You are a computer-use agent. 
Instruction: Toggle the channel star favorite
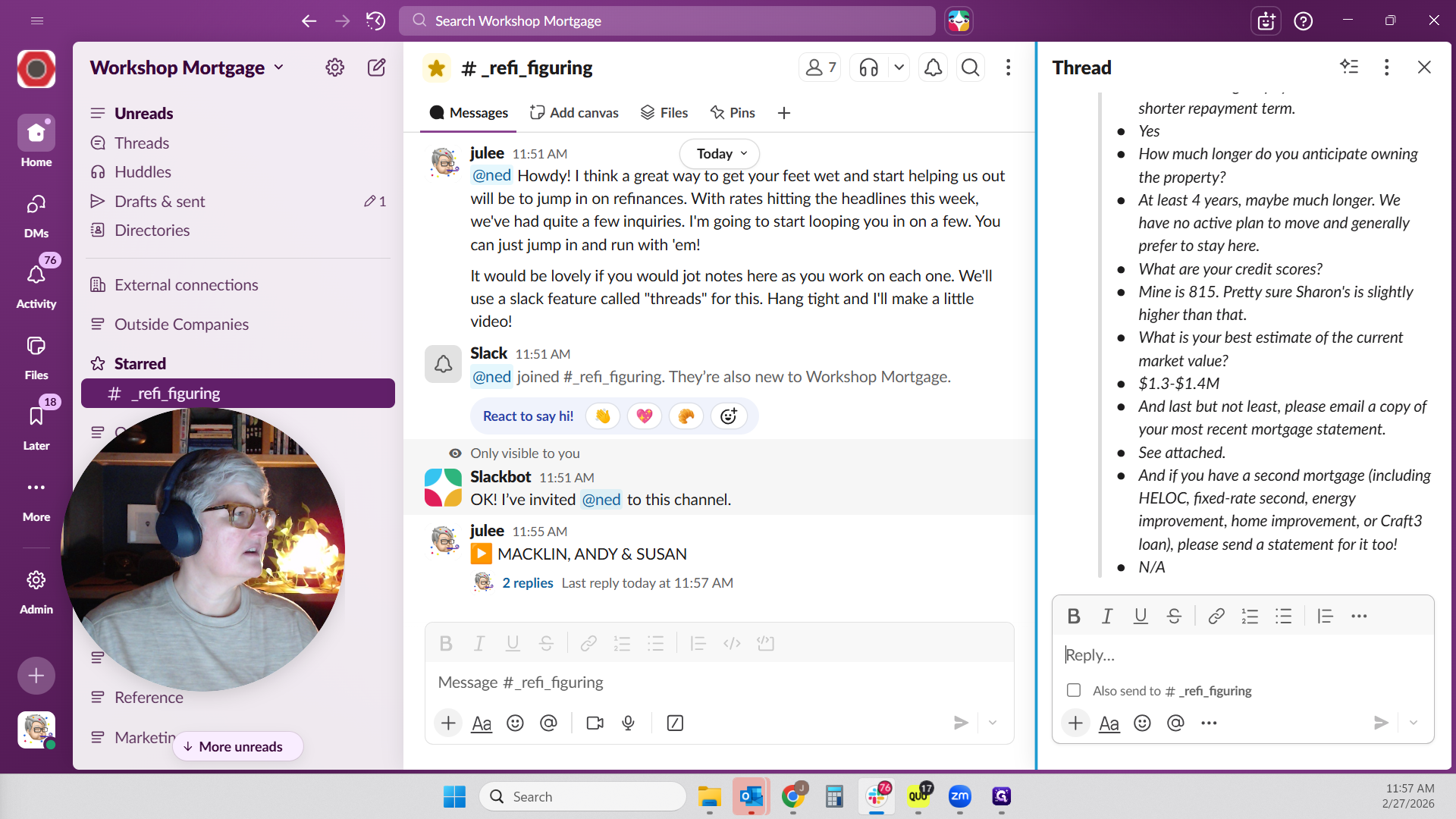(x=437, y=68)
